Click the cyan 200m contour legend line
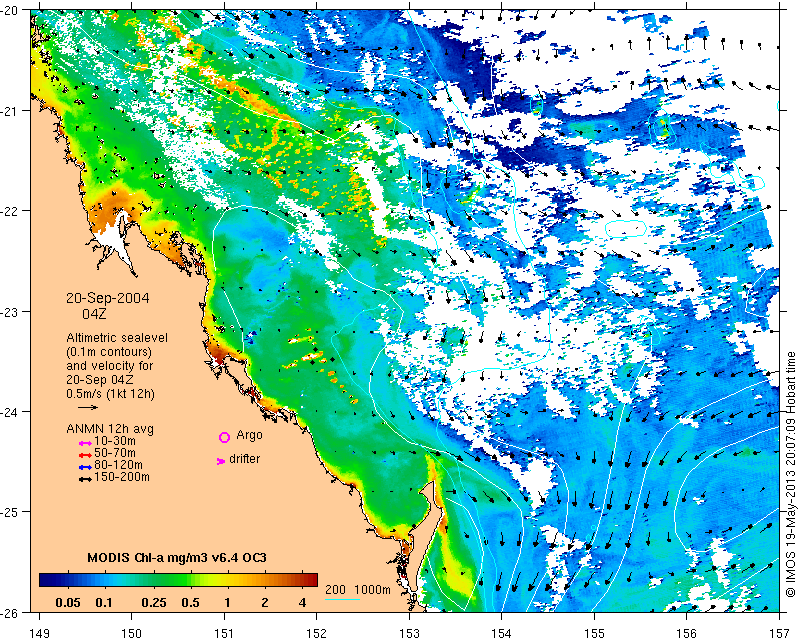Image resolution: width=800 pixels, height=640 pixels. pyautogui.click(x=343, y=599)
